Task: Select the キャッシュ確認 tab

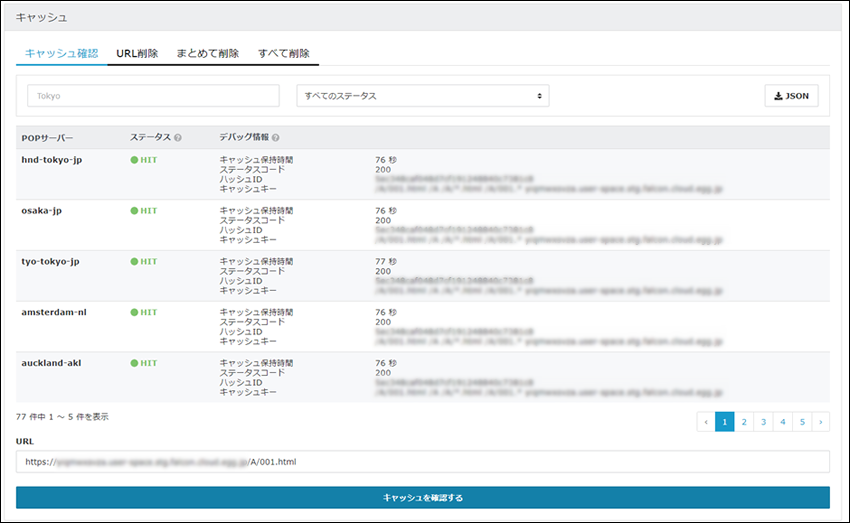Action: (61, 53)
